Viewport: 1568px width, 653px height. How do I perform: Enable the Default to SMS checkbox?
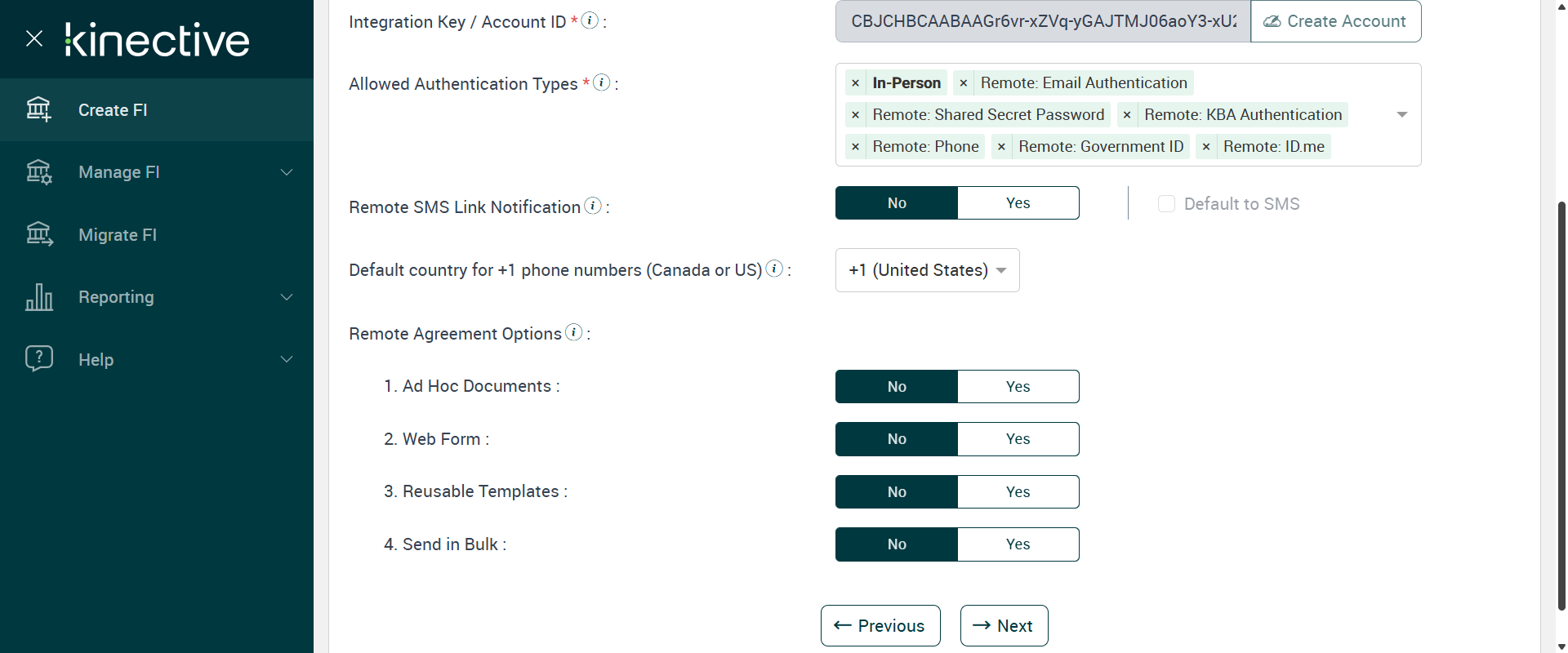pos(1166,204)
